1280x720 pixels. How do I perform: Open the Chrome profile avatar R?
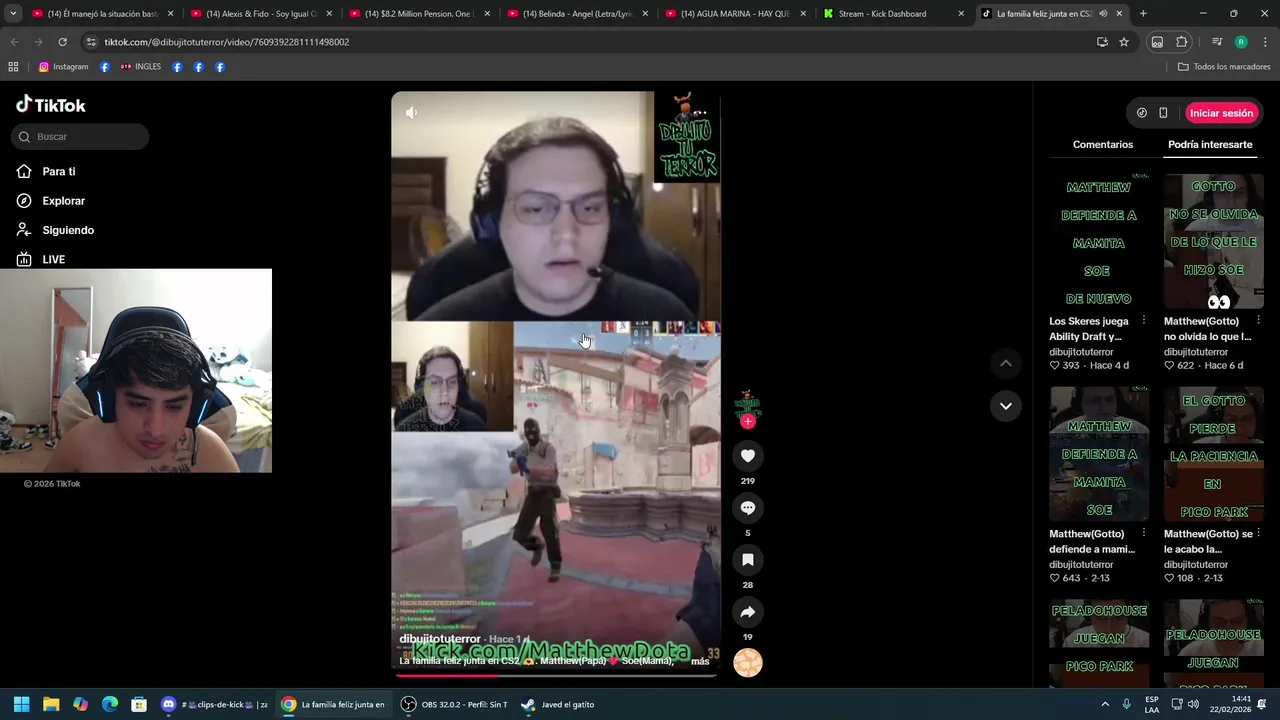tap(1241, 42)
